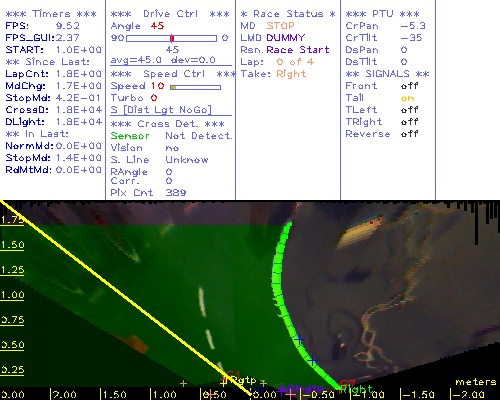Click the DsTilt value 0
This screenshot has width=500, height=400.
click(404, 62)
